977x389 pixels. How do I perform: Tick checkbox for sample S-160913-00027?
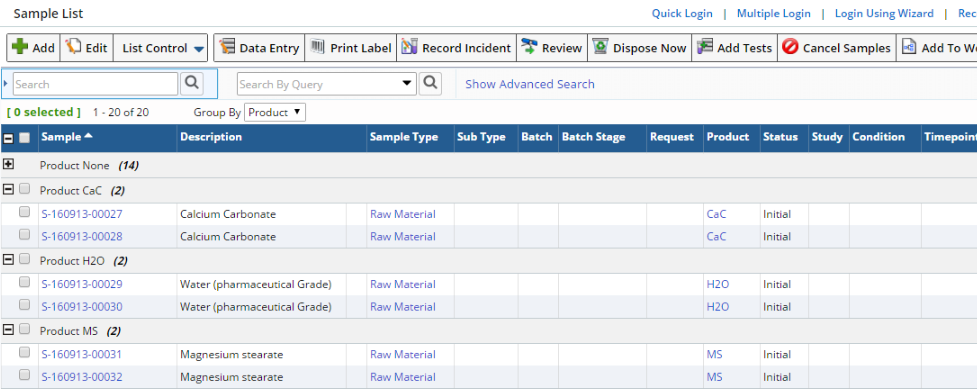point(24,213)
